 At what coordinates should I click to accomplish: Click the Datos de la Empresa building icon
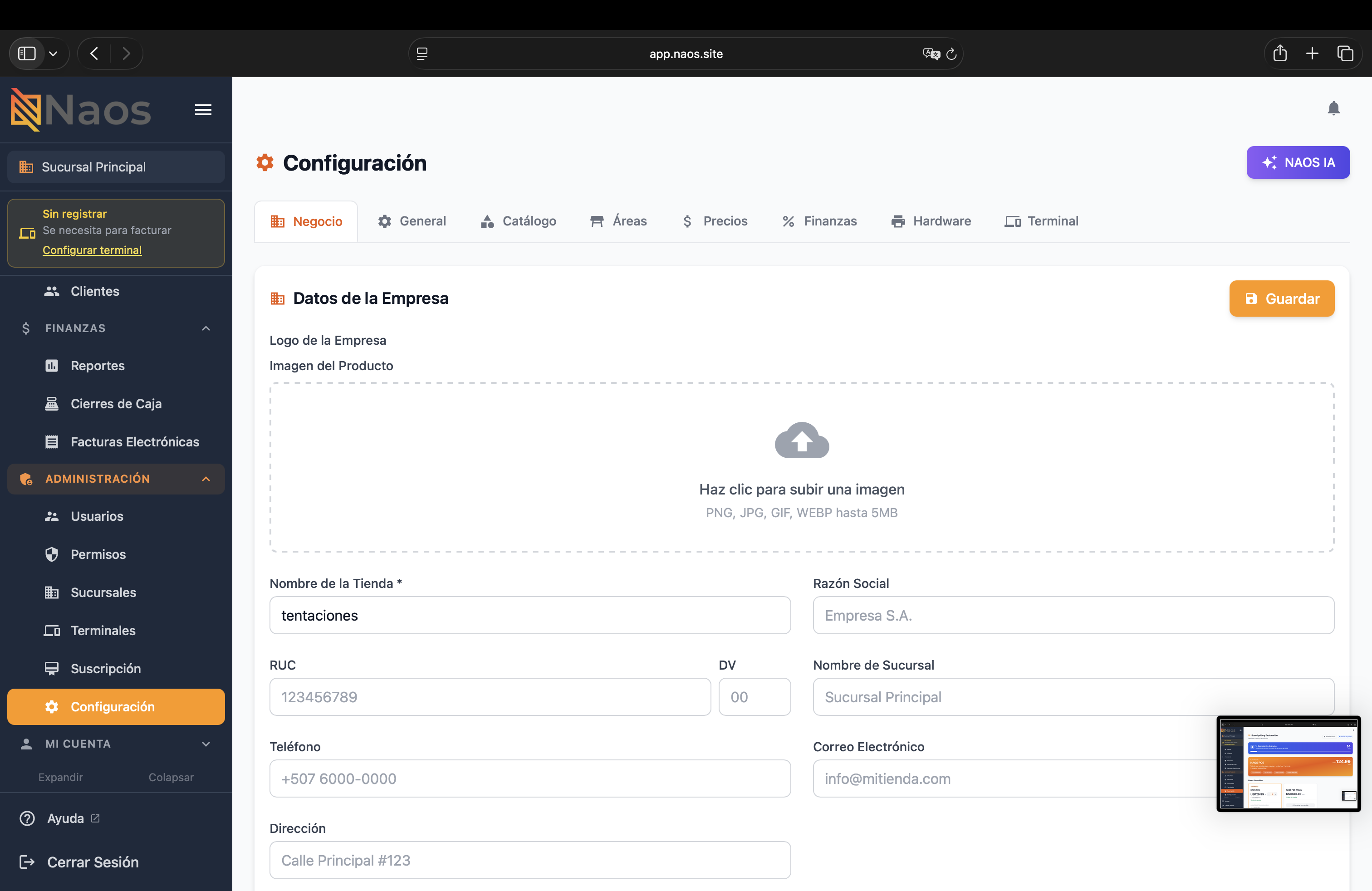pyautogui.click(x=277, y=298)
